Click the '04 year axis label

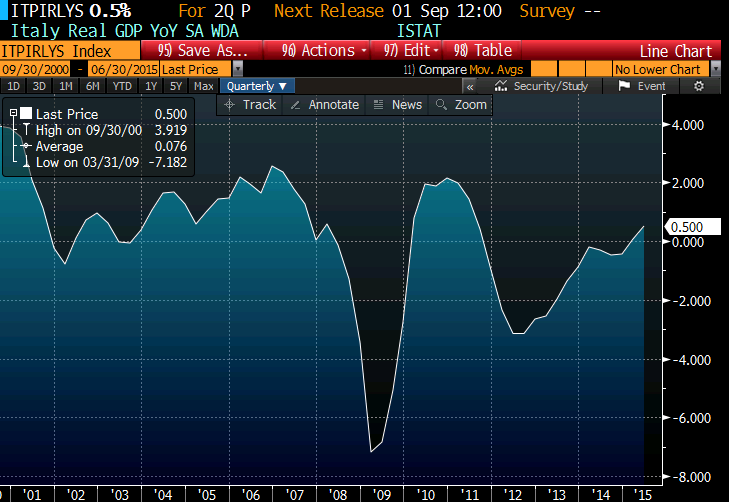[x=163, y=495]
